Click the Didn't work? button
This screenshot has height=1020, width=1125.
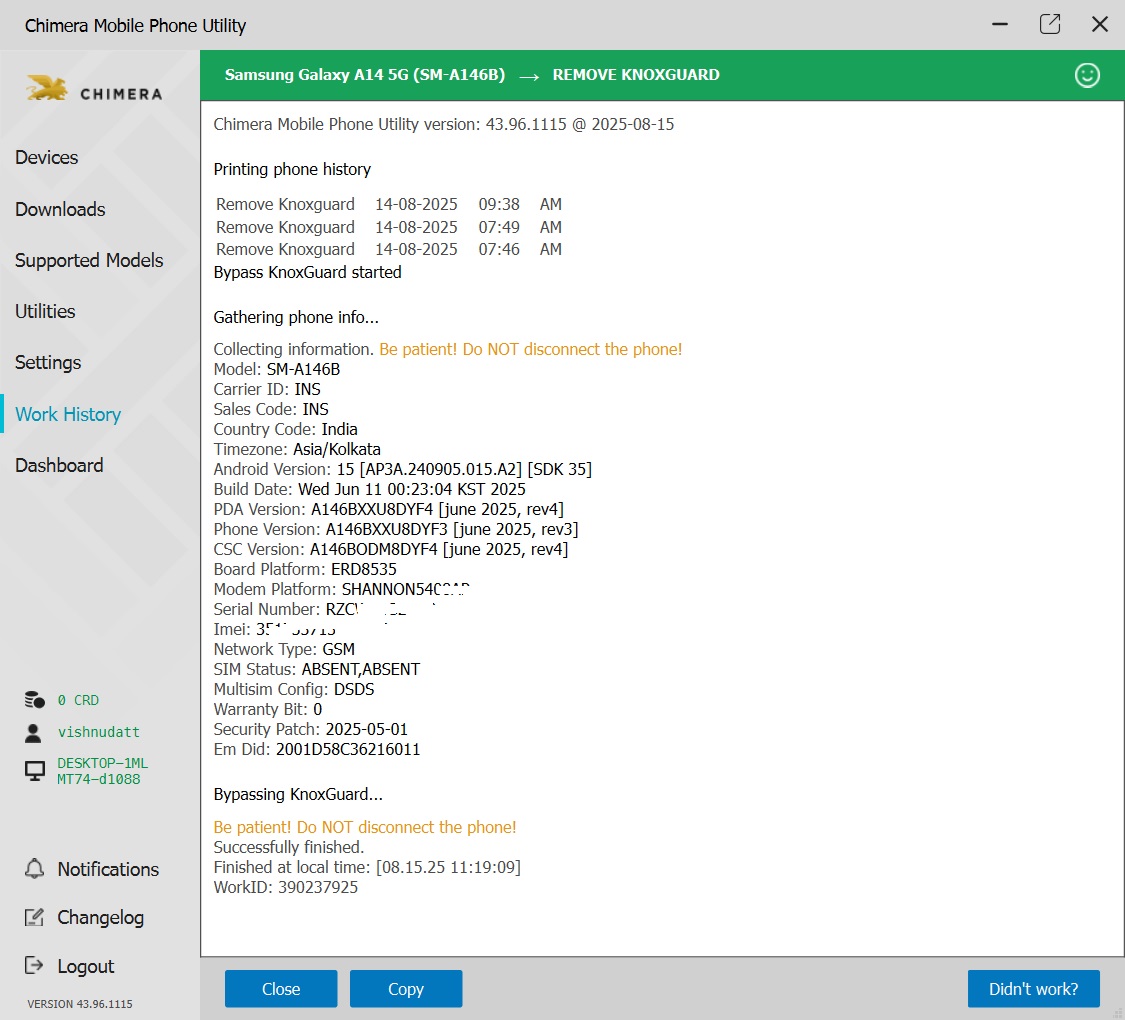point(1033,988)
